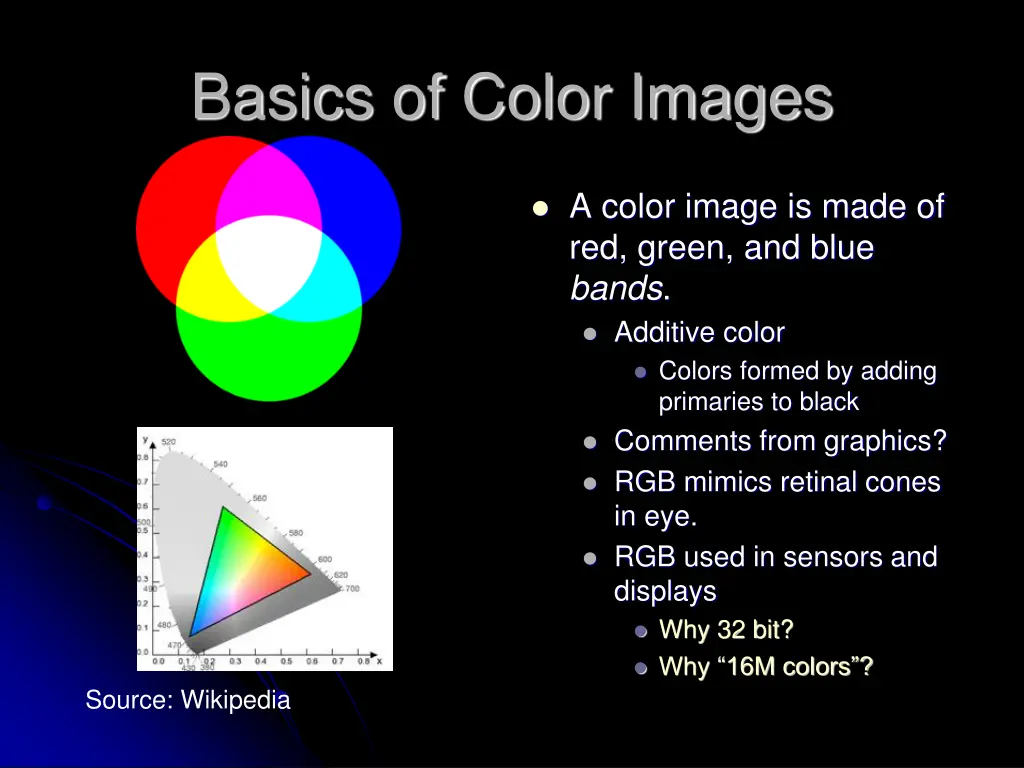Click the 'Why 32 bit?' sub-bullet
The image size is (1024, 768).
(726, 630)
